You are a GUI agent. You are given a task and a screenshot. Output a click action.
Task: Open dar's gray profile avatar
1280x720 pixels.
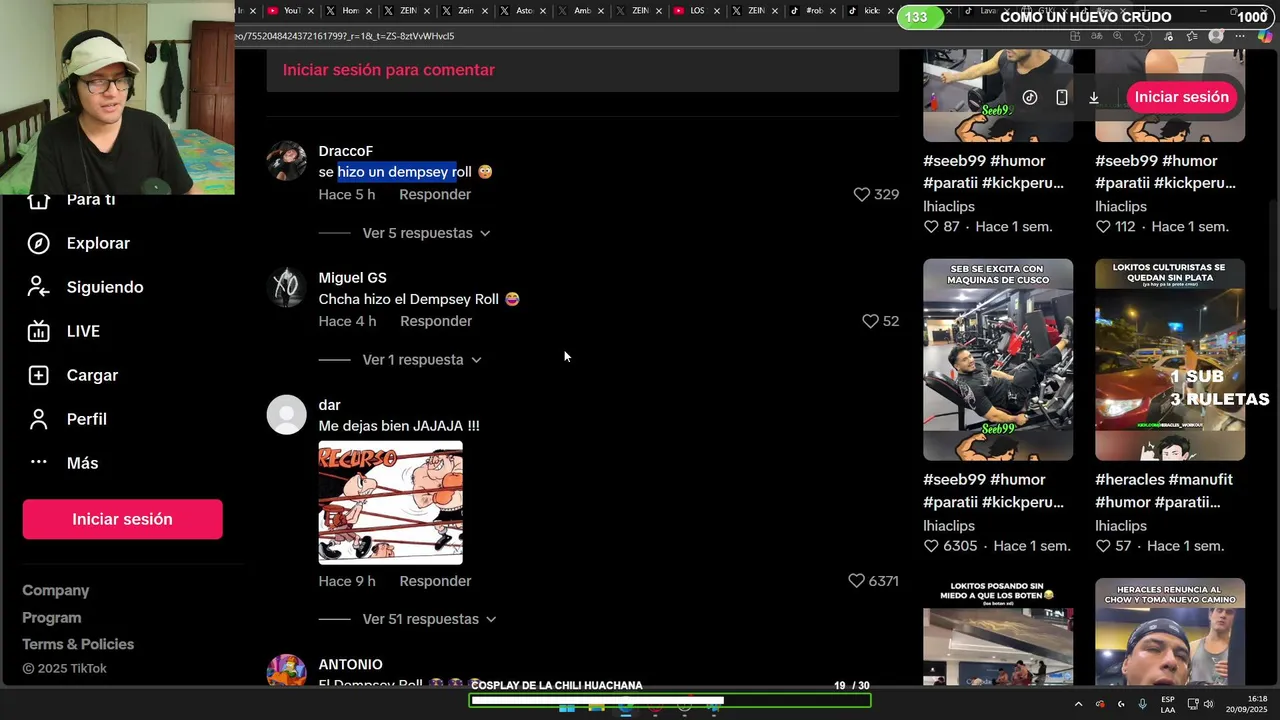point(286,414)
